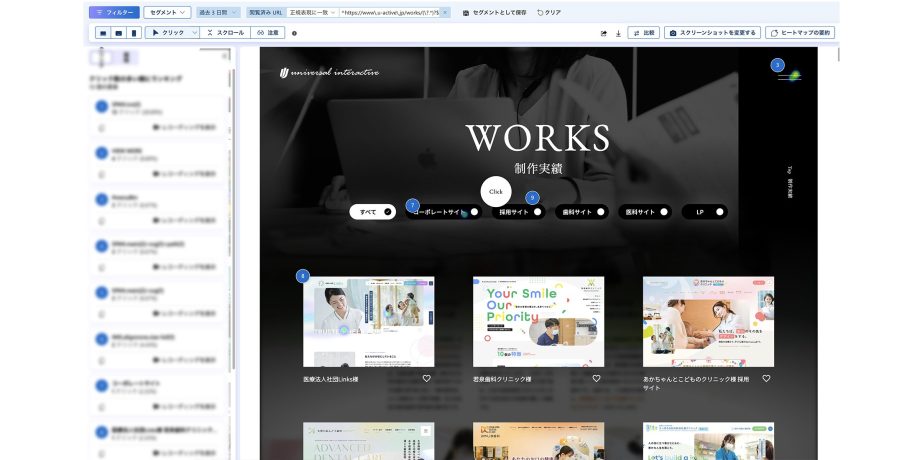
Task: Click the left sidebar vertical scrollbar
Action: pyautogui.click(x=232, y=200)
